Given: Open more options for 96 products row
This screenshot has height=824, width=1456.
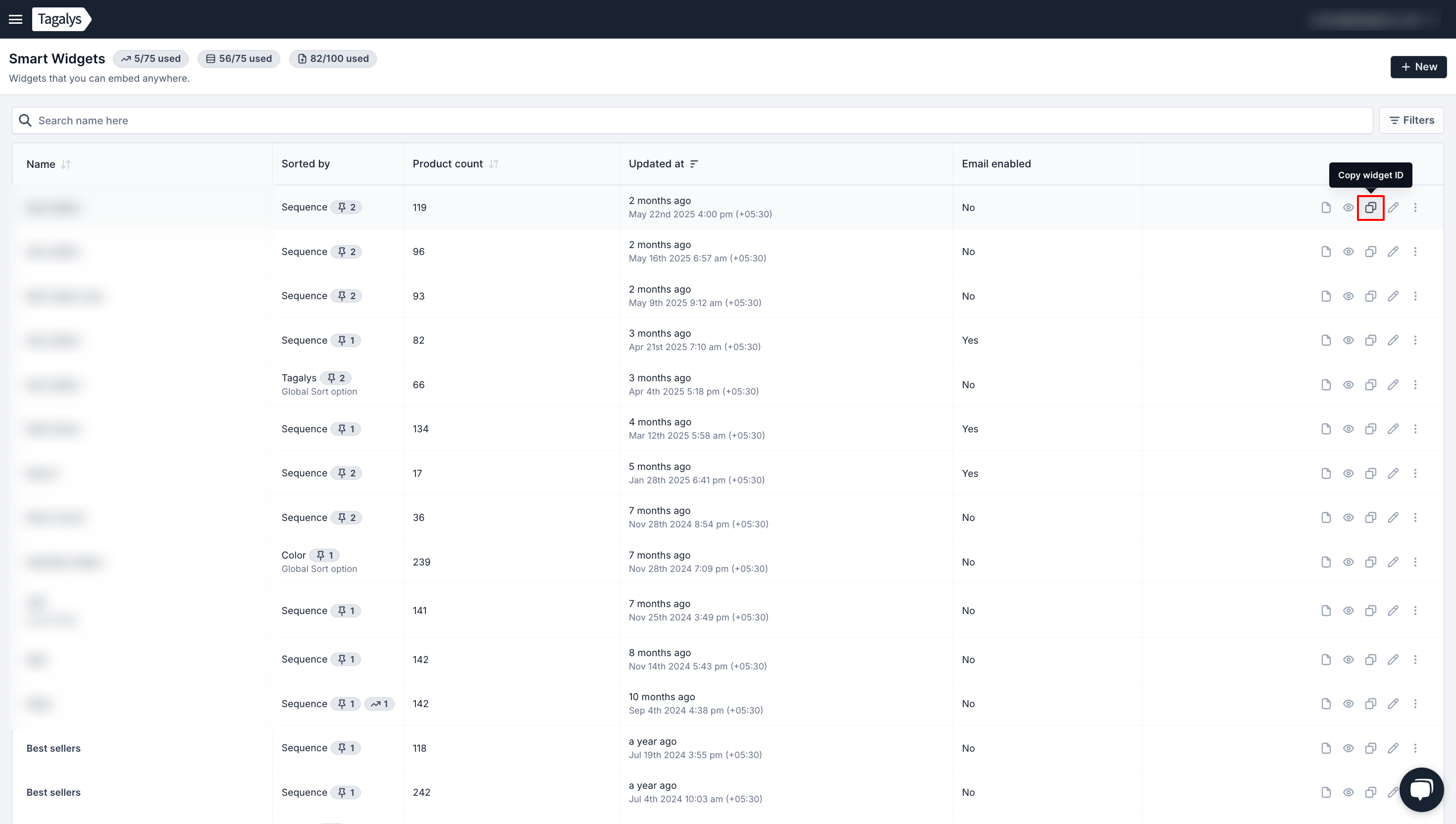Looking at the screenshot, I should point(1415,251).
